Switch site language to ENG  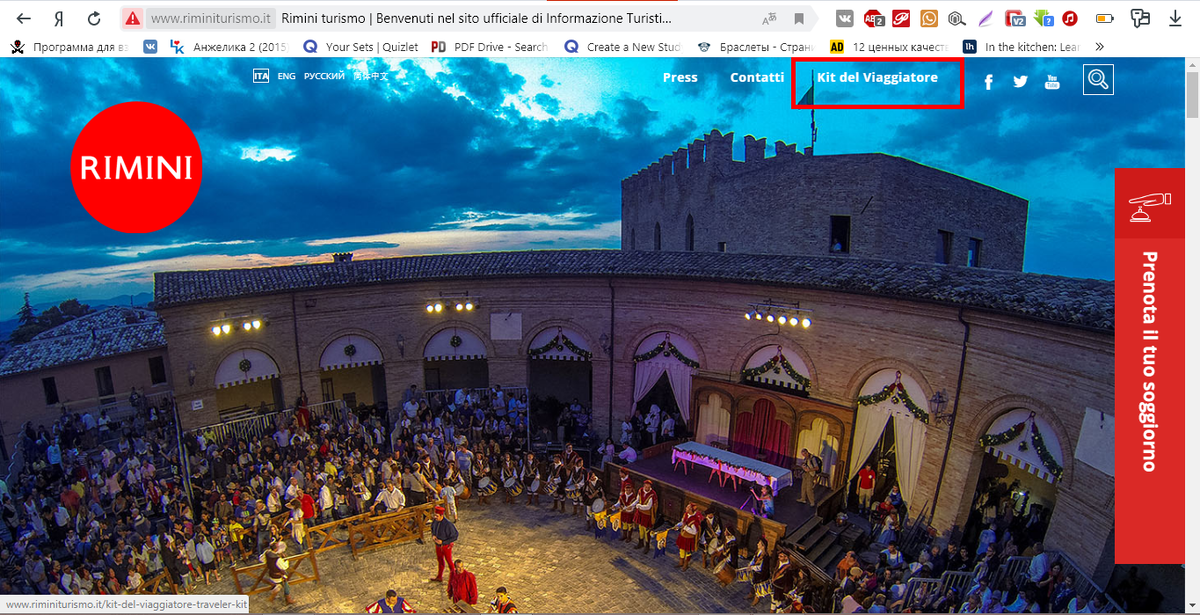coord(287,76)
